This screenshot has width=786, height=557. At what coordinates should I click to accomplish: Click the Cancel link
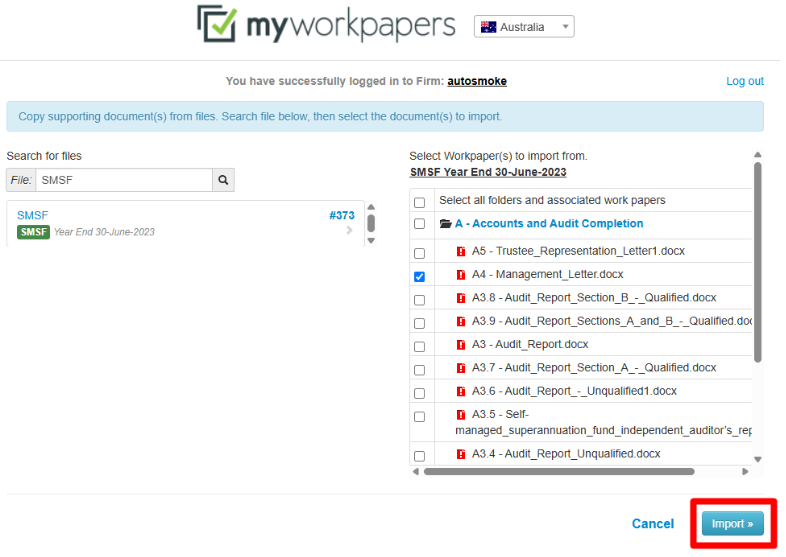[652, 524]
